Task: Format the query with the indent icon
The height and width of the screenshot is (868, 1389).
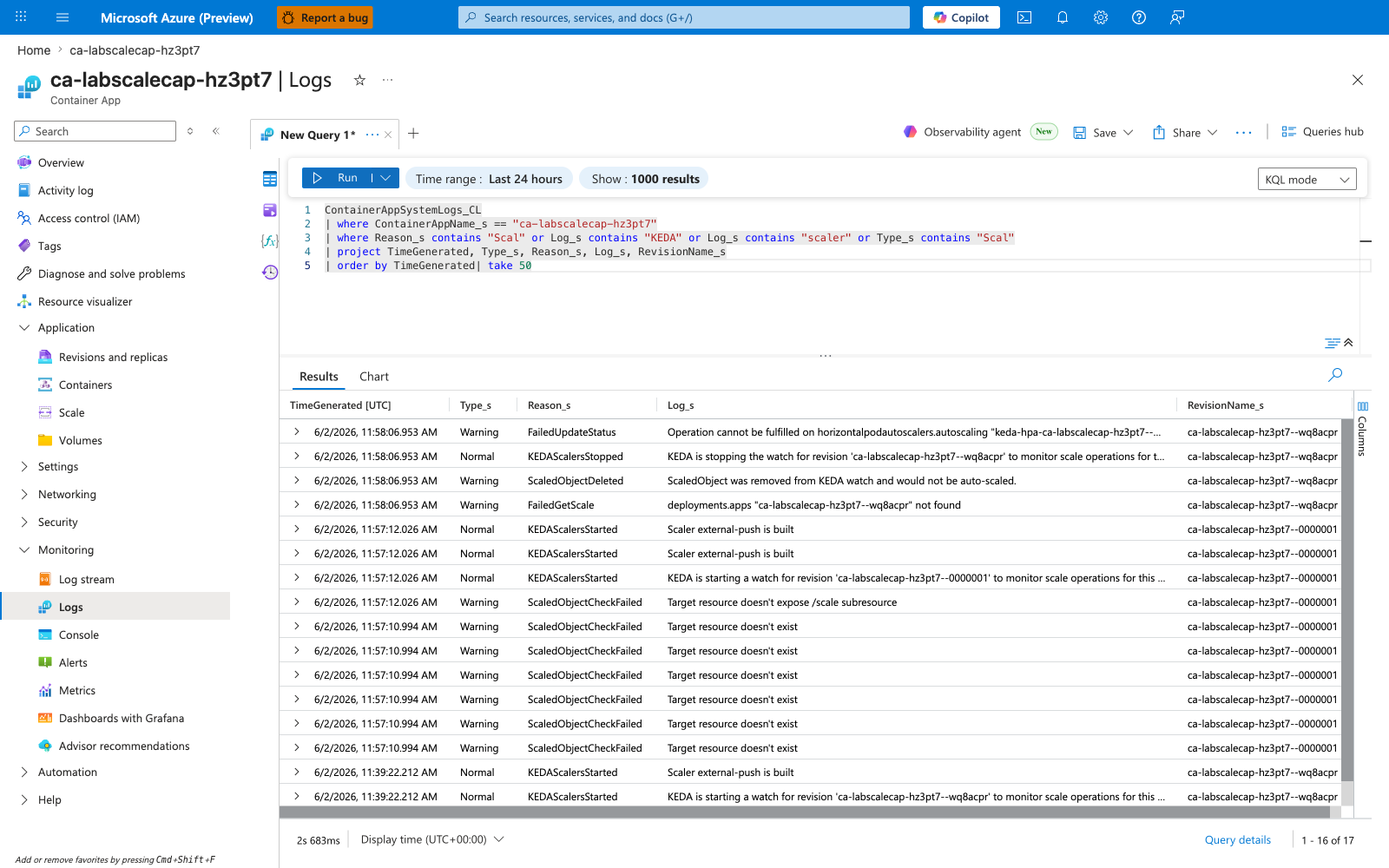Action: tap(1332, 343)
